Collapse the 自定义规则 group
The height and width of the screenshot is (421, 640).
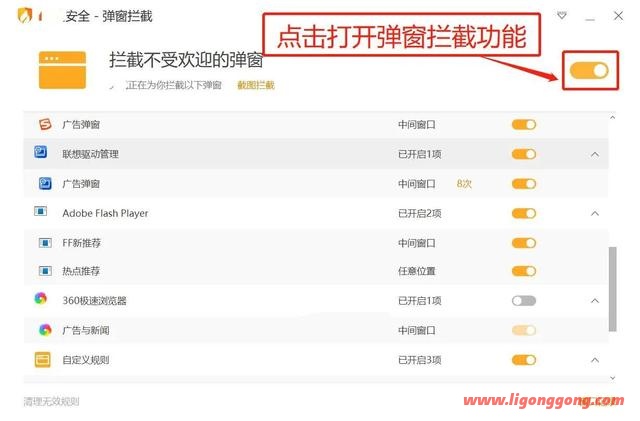click(595, 360)
